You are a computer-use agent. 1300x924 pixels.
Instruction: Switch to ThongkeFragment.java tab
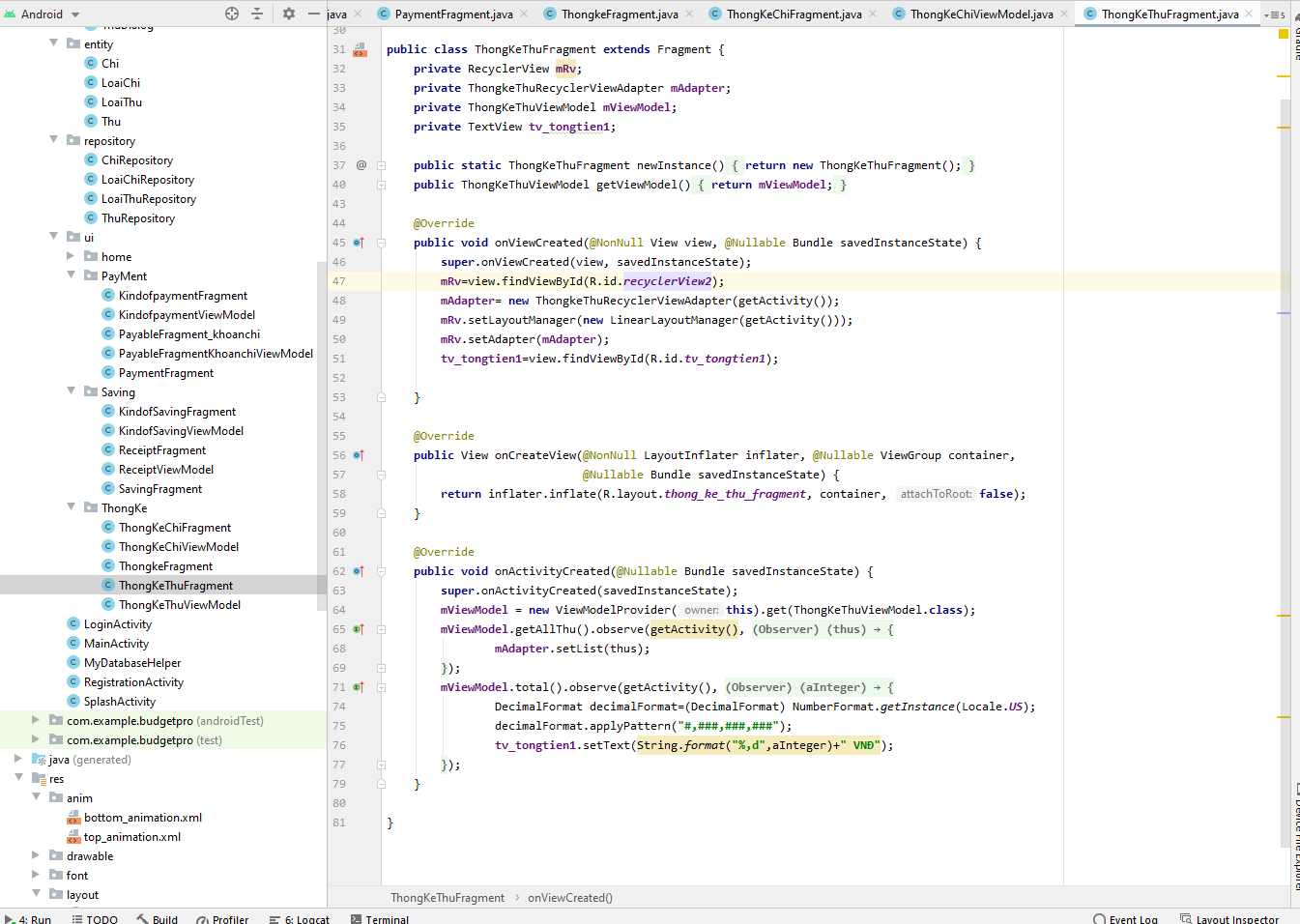[x=620, y=14]
